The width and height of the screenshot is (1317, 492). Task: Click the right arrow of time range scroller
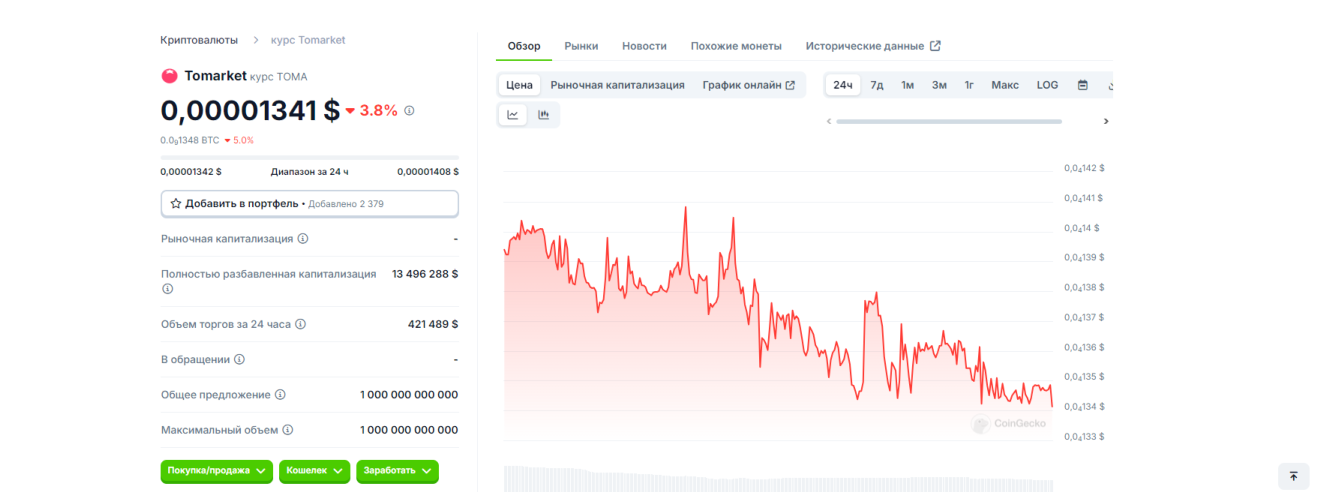coord(1106,121)
